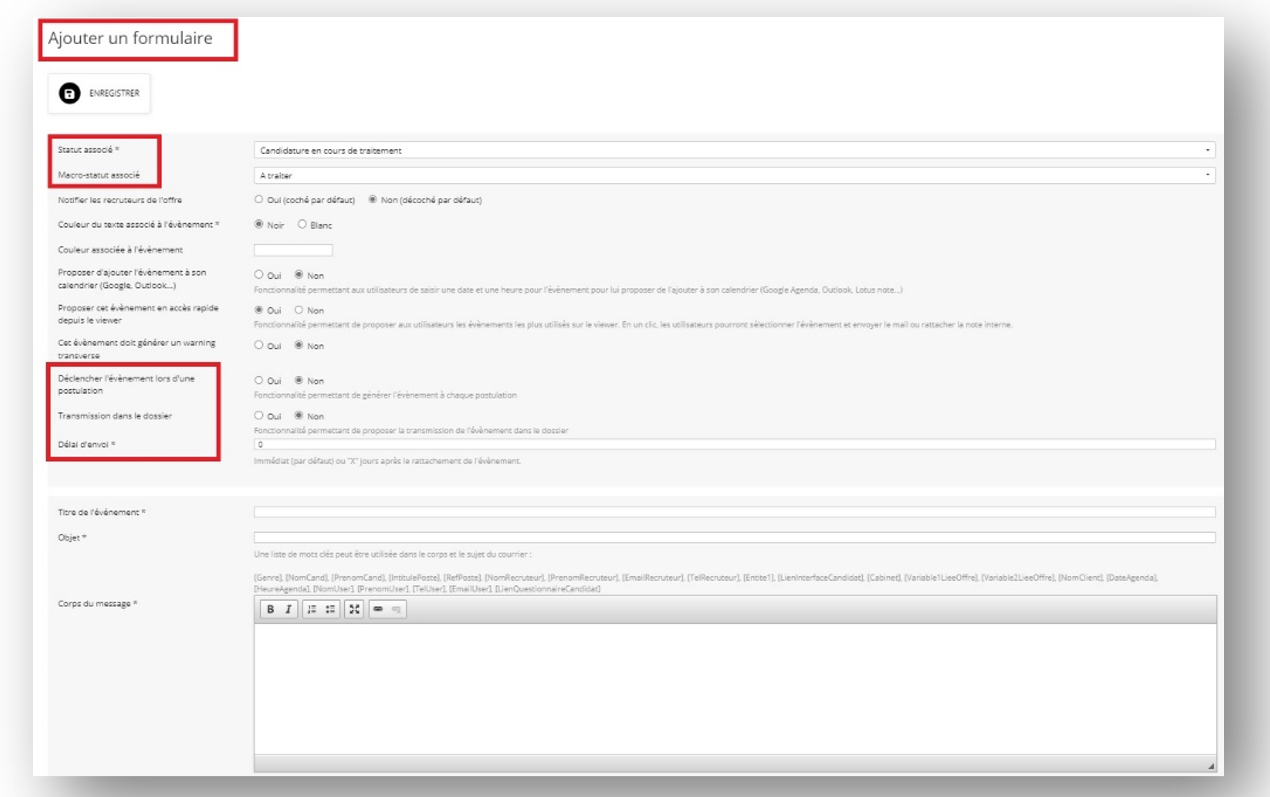The image size is (1270, 797).
Task: Expand the 'Macro-statut associé' dropdown
Action: 734,175
